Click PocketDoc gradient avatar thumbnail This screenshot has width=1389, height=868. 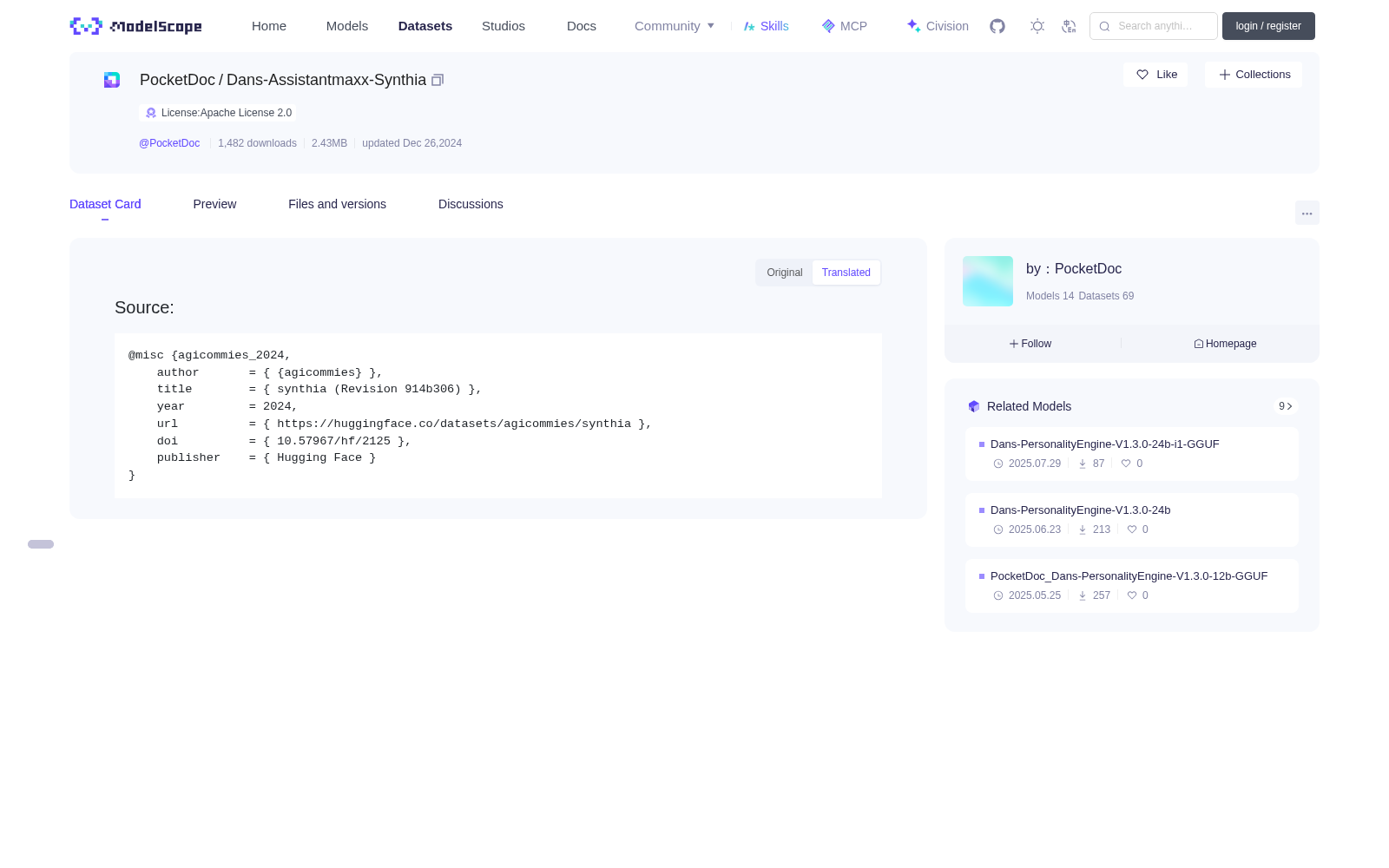988,281
